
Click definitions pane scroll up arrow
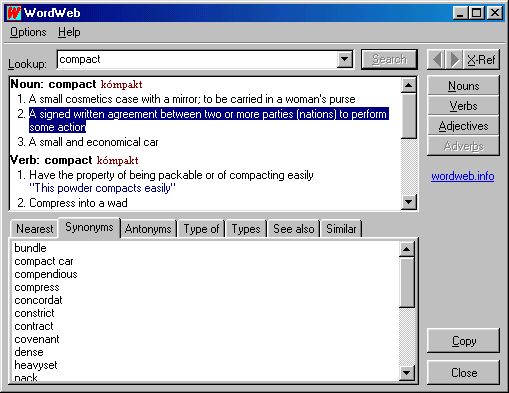pyautogui.click(x=408, y=85)
